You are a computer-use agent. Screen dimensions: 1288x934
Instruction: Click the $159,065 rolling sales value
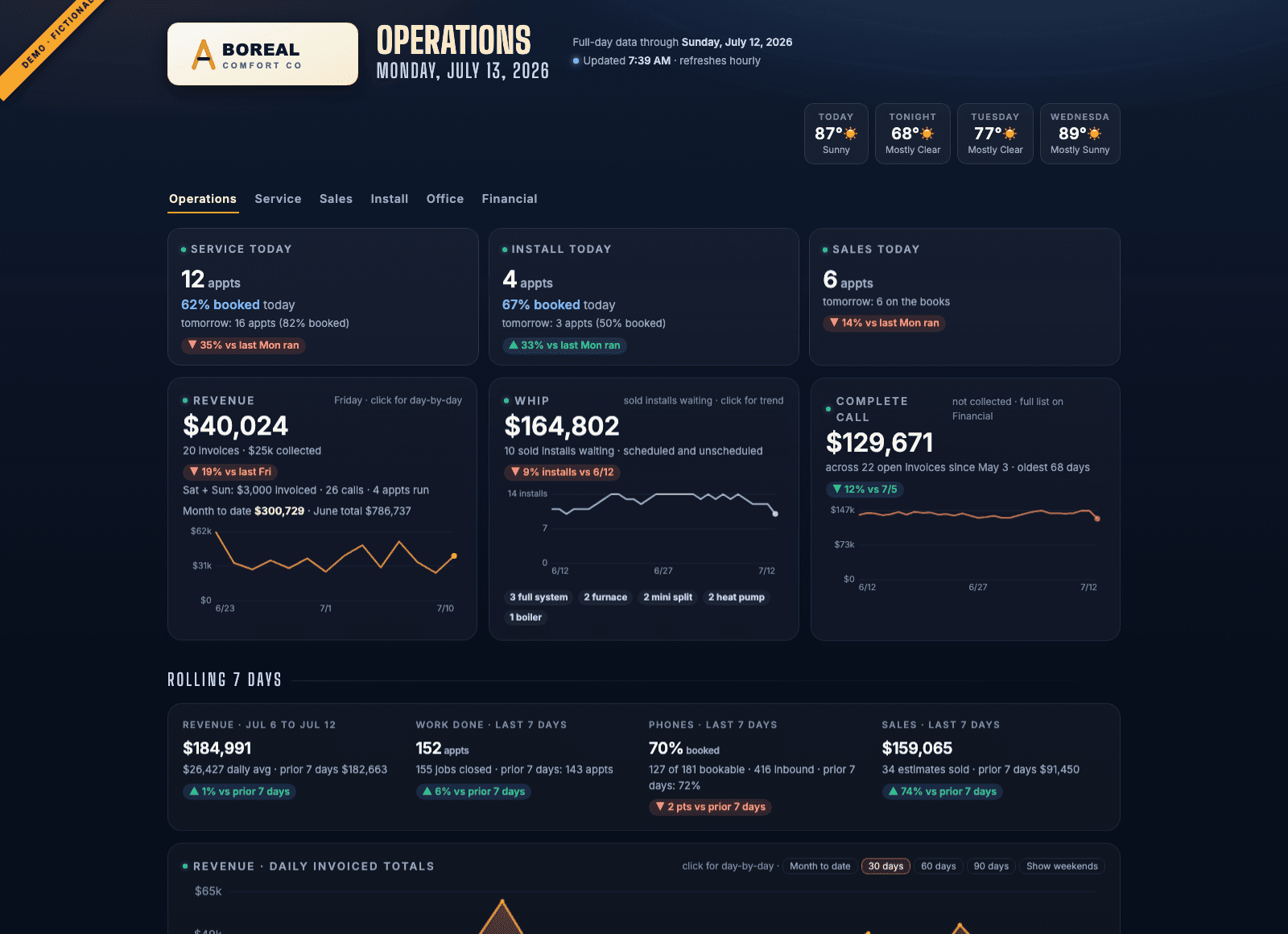pyautogui.click(x=917, y=749)
